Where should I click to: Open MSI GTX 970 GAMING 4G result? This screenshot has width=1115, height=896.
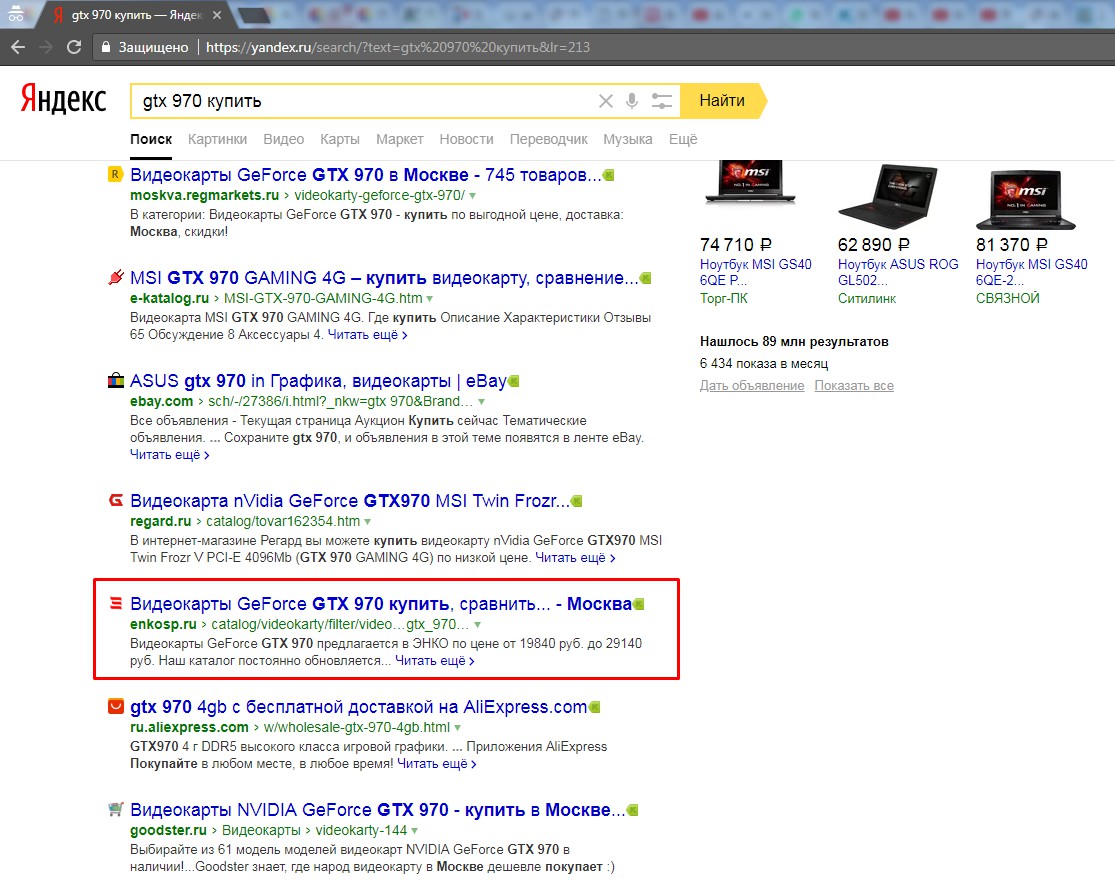pos(384,278)
